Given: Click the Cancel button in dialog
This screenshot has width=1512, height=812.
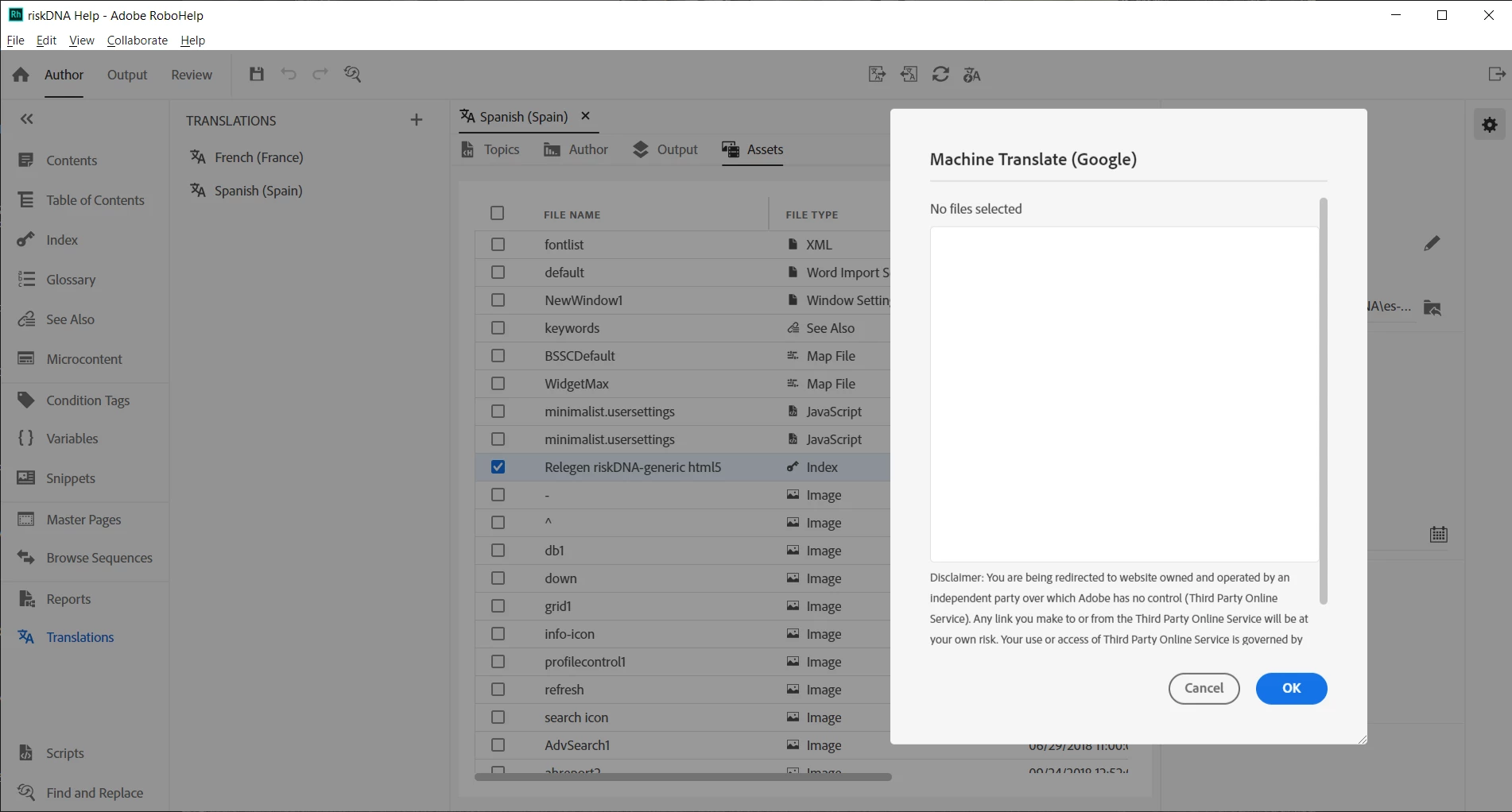Looking at the screenshot, I should click(1204, 689).
